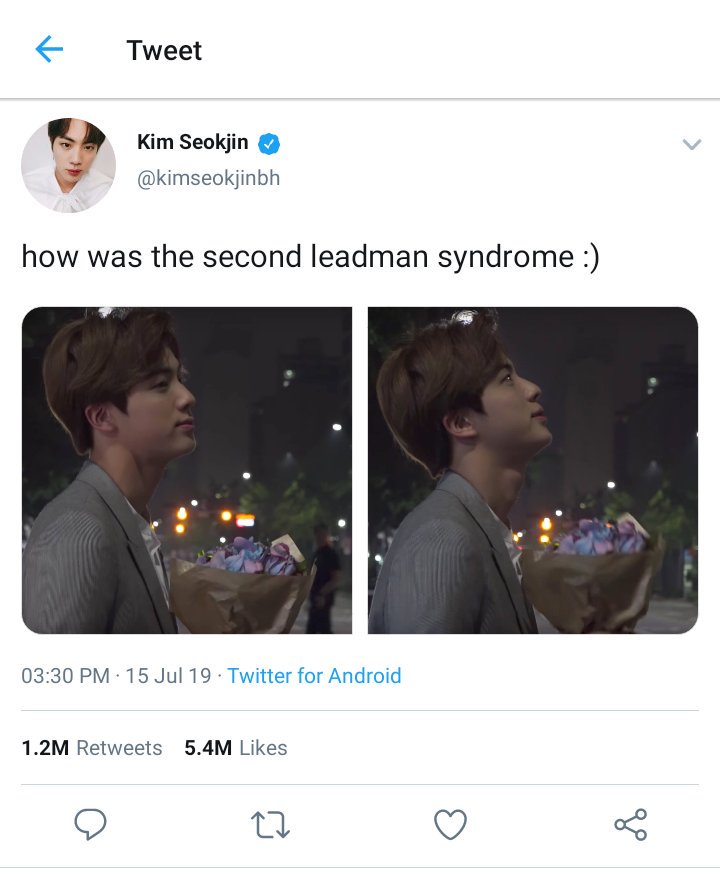
Task: Like the tweet with heart icon
Action: (450, 824)
